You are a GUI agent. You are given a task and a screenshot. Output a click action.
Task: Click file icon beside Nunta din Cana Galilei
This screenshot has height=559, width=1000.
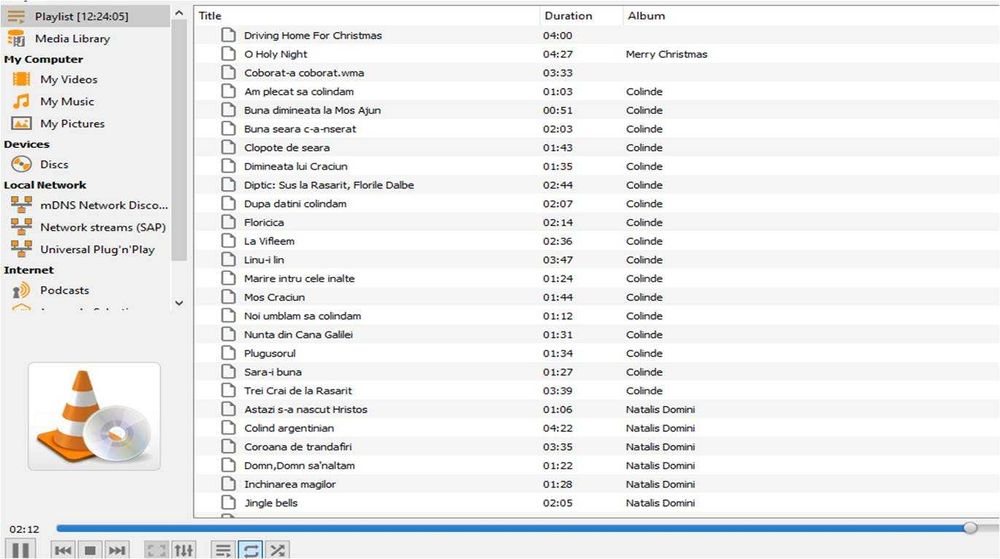coord(228,334)
